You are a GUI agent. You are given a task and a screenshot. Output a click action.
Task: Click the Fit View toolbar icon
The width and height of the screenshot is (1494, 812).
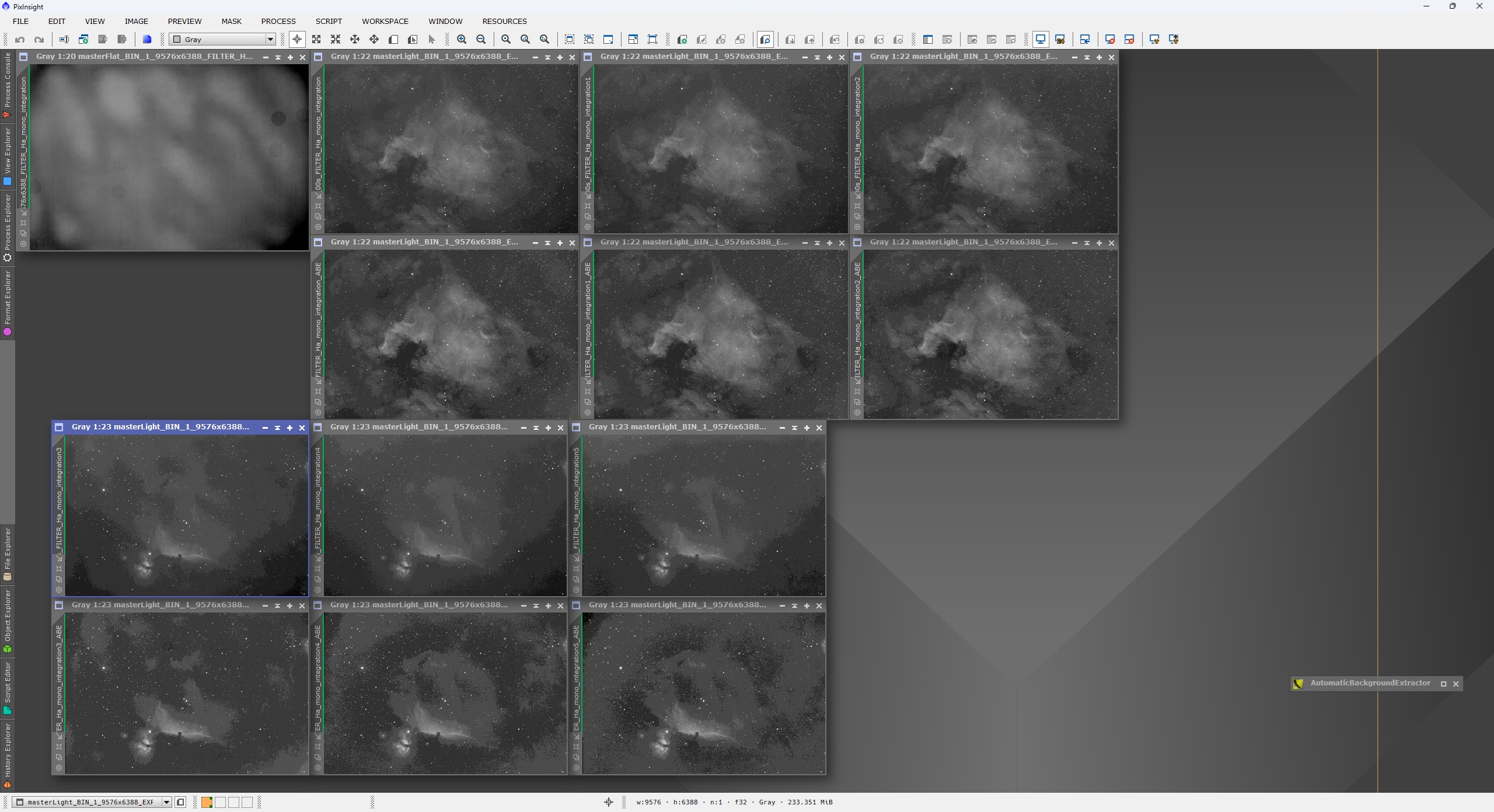570,40
